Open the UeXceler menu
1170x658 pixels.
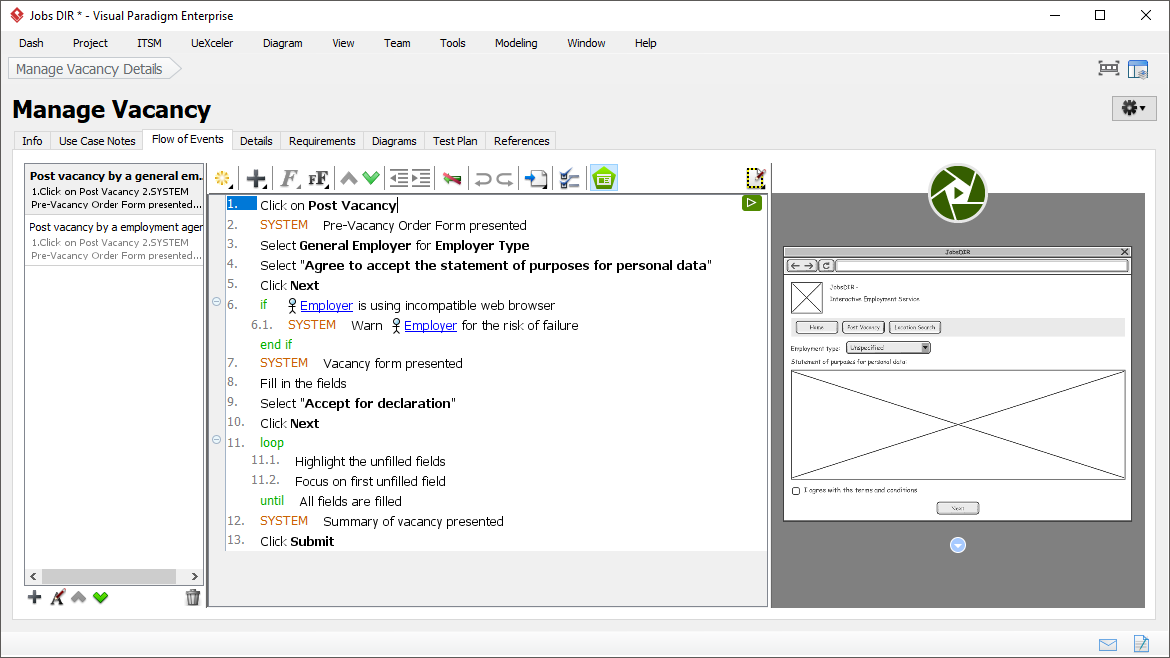pos(212,43)
